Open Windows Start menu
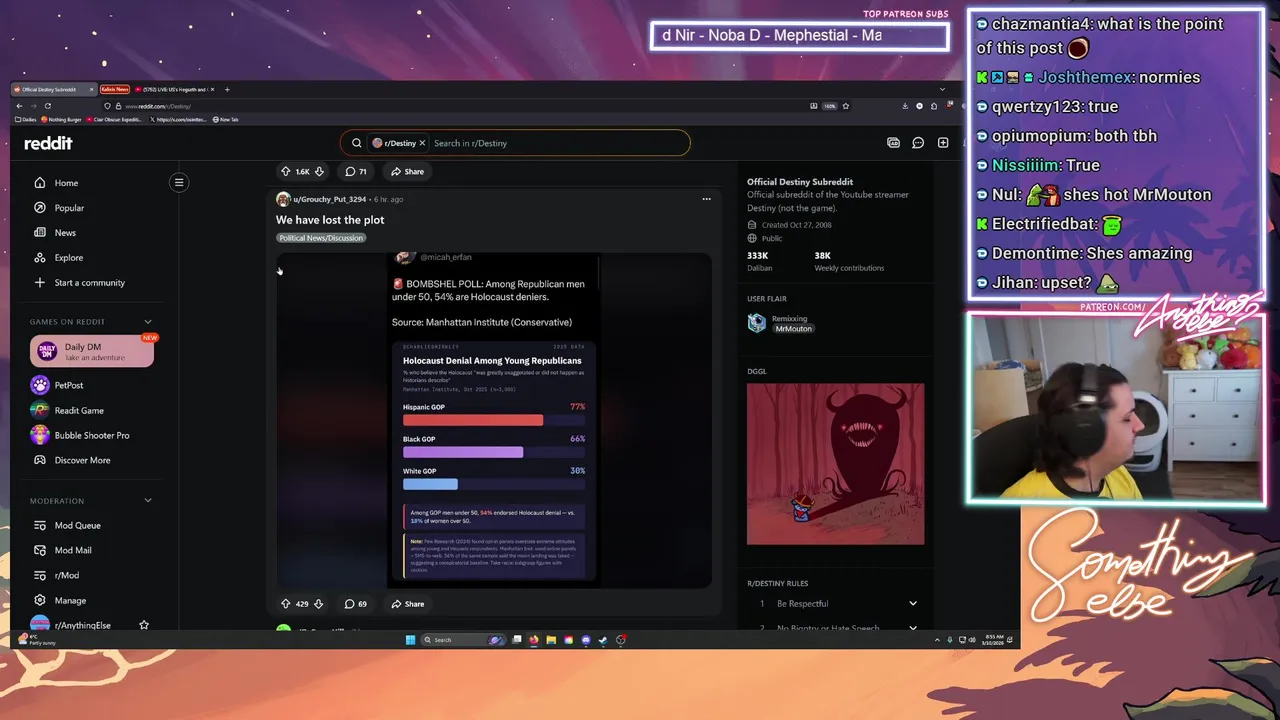The image size is (1280, 720). pos(410,640)
